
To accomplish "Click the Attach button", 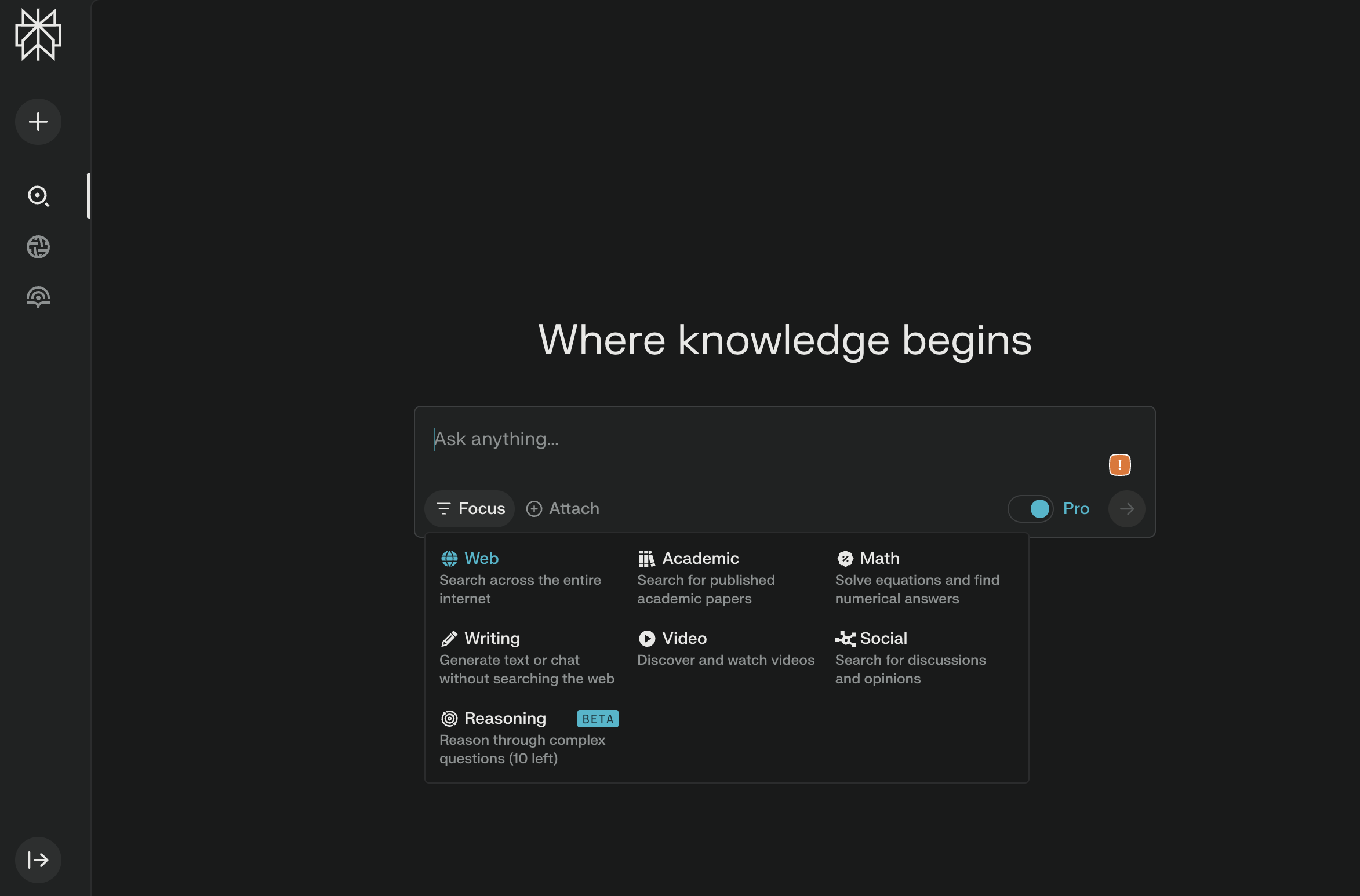I will [562, 509].
